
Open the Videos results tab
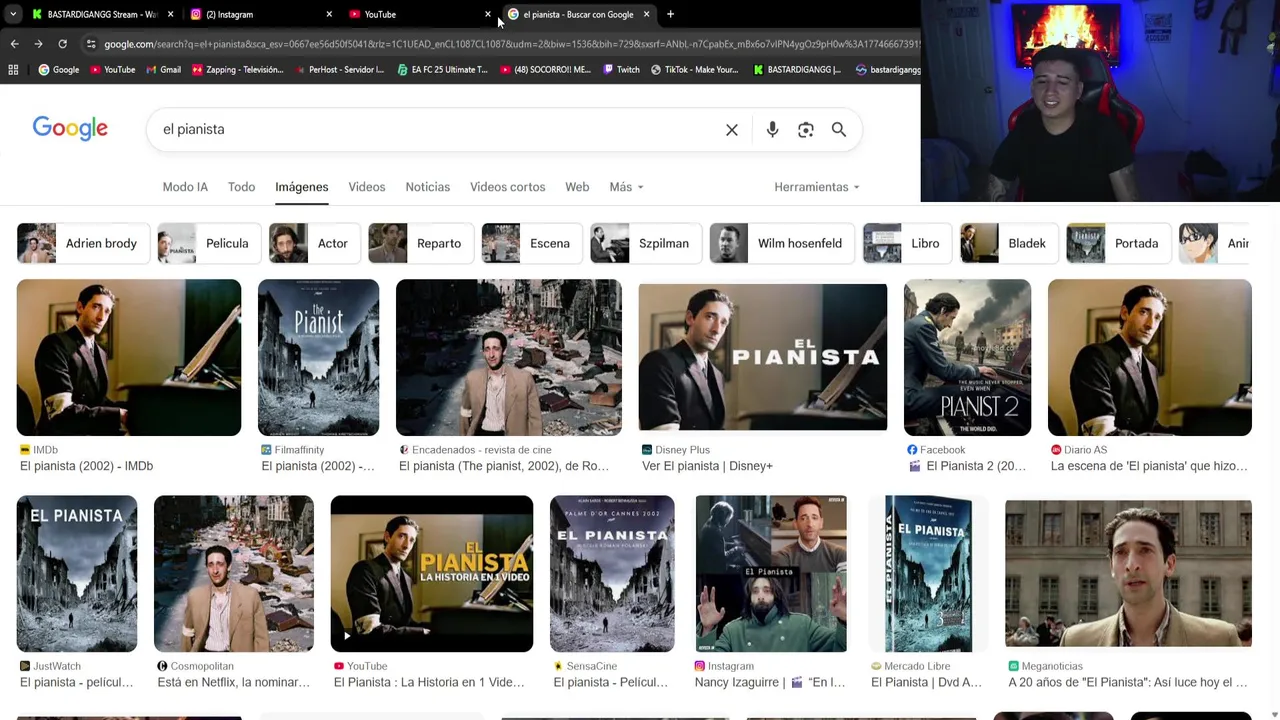(366, 187)
